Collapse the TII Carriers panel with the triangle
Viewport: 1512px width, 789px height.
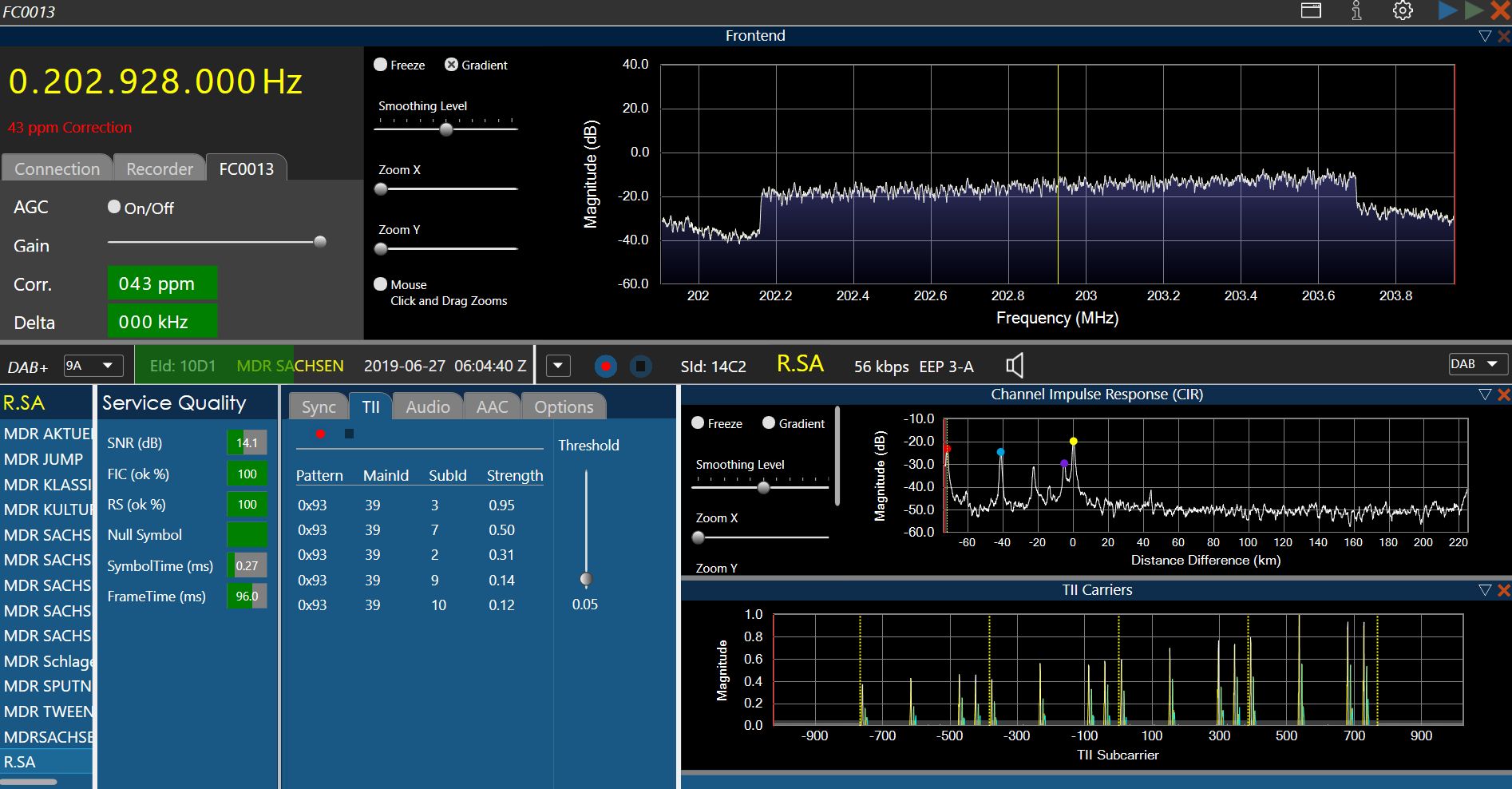point(1484,590)
